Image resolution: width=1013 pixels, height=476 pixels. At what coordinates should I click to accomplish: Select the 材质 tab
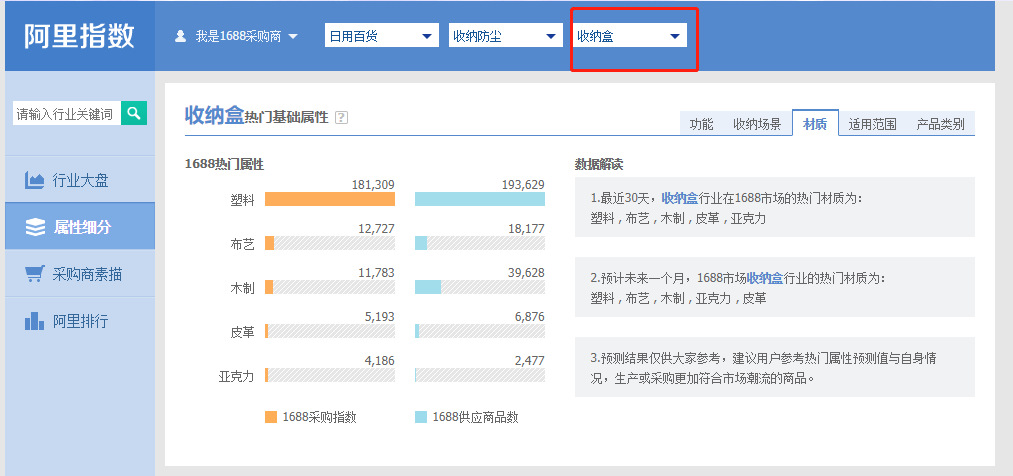pos(815,123)
